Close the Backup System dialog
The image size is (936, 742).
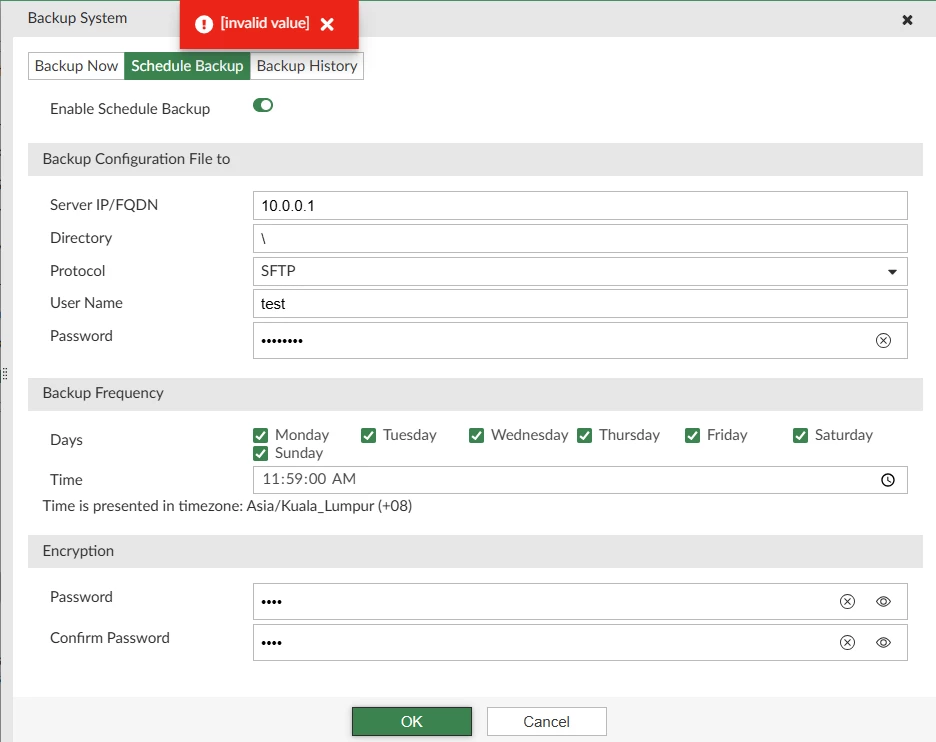907,20
